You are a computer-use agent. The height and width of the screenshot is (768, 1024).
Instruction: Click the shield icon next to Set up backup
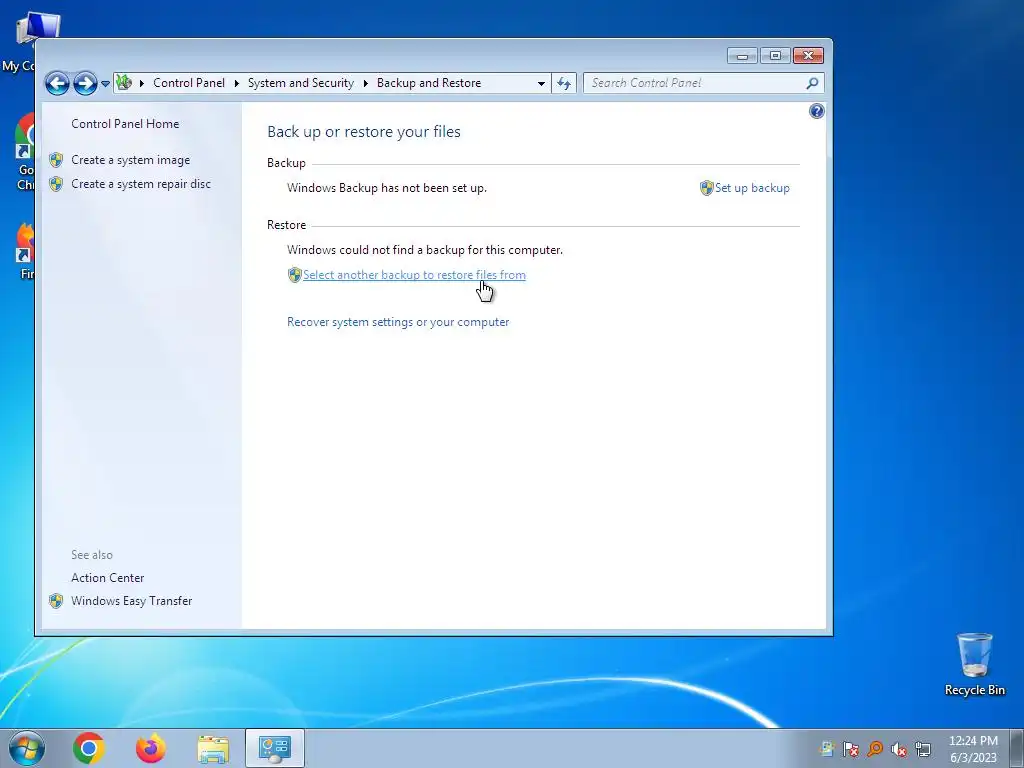706,188
